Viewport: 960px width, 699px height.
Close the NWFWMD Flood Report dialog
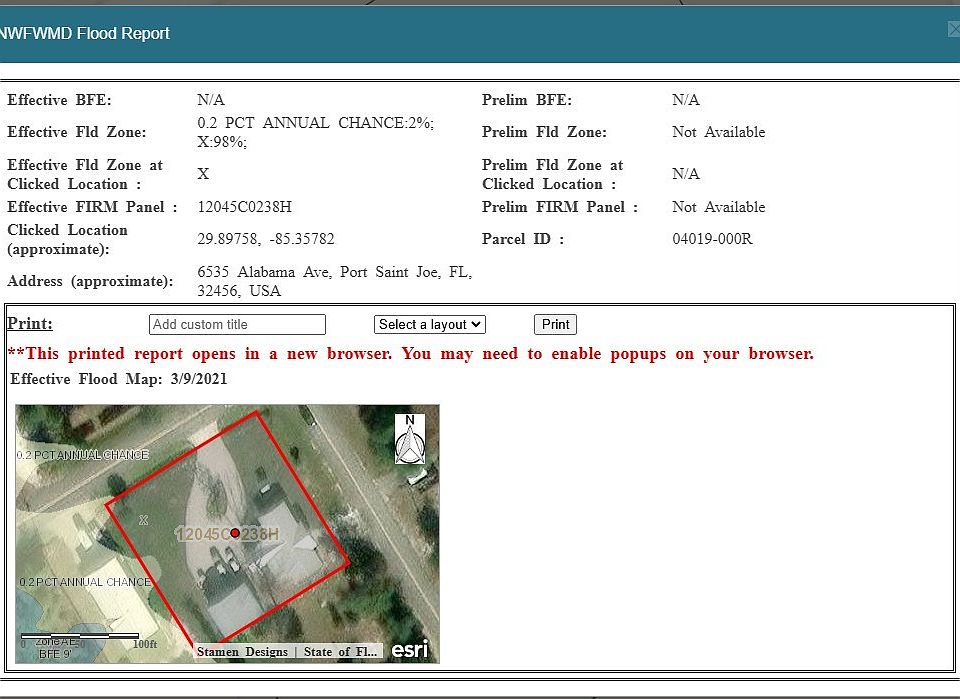click(954, 30)
